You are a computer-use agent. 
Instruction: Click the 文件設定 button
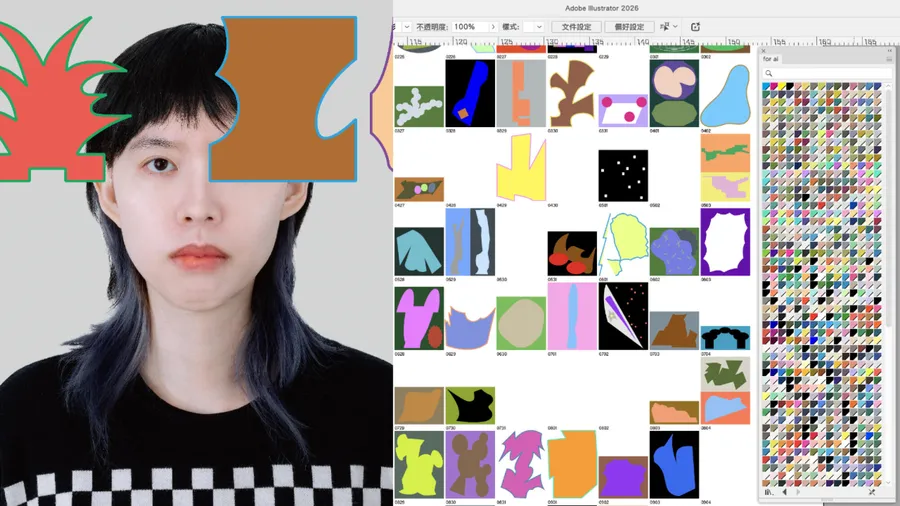[576, 27]
